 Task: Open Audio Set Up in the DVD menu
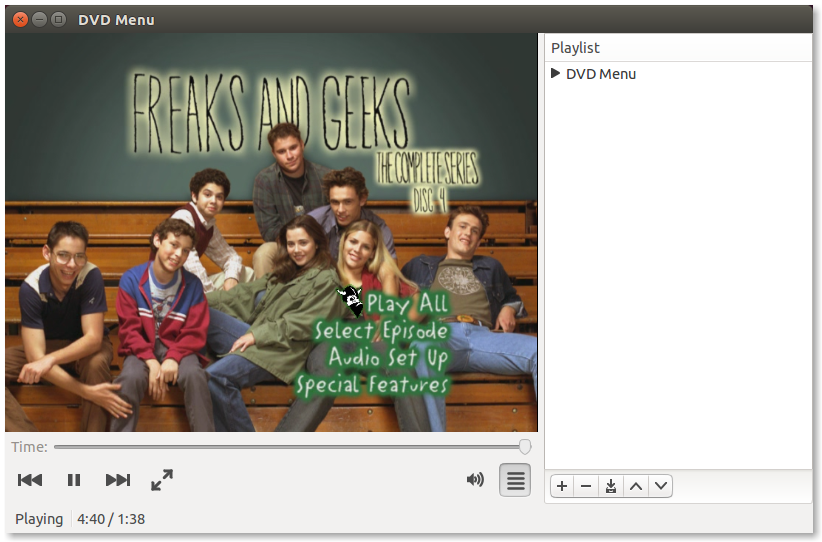click(388, 358)
